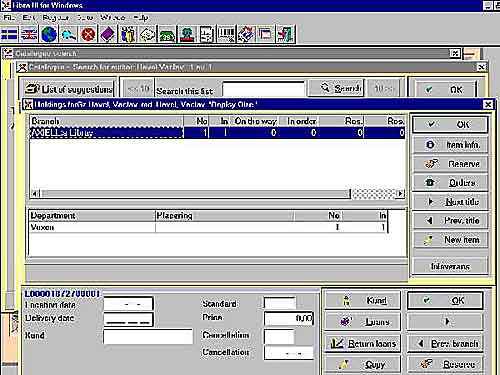The width and height of the screenshot is (500, 375).
Task: Click the Search this list input field
Action: (264, 89)
